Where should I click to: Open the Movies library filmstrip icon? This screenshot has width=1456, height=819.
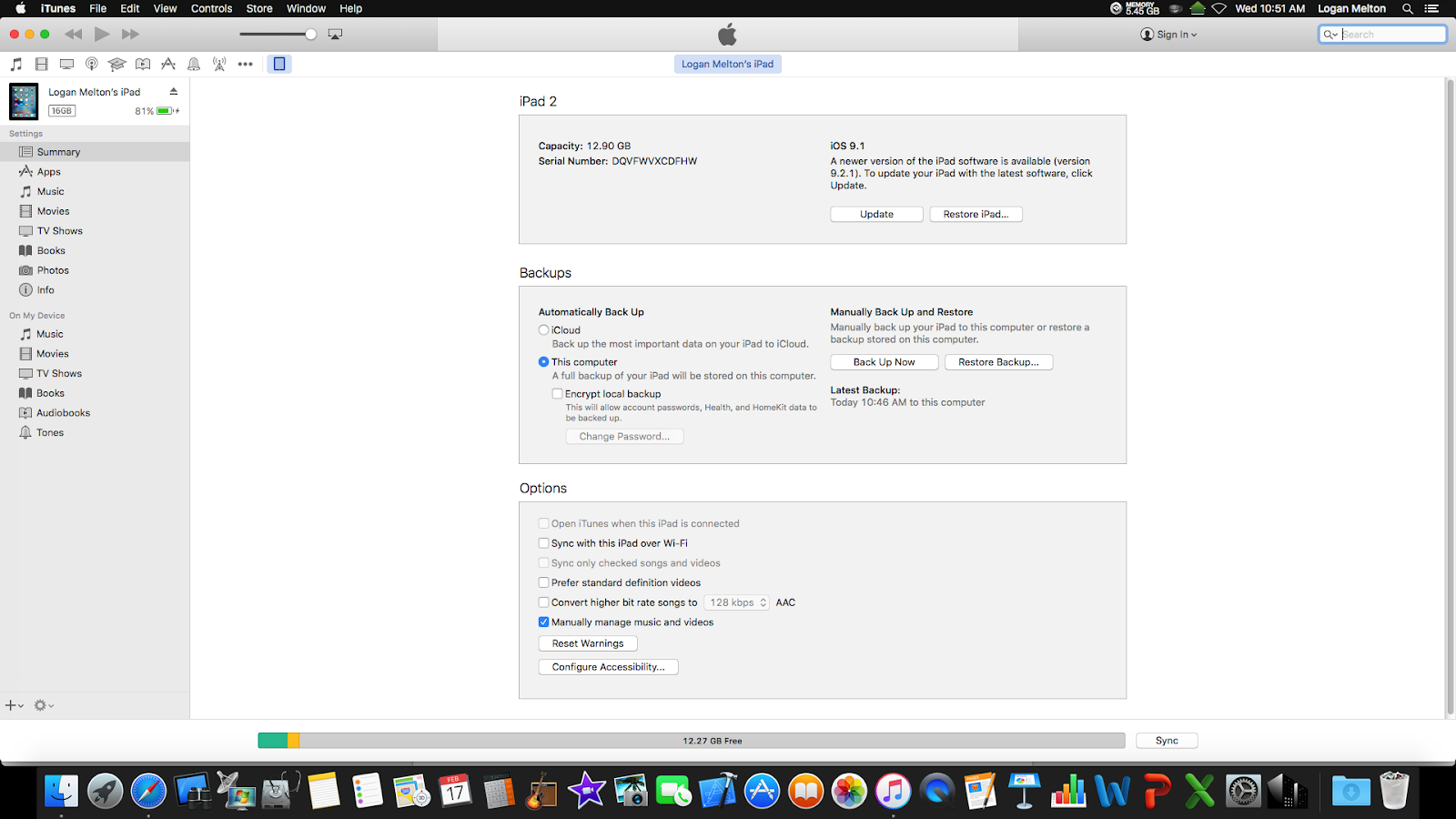[41, 64]
